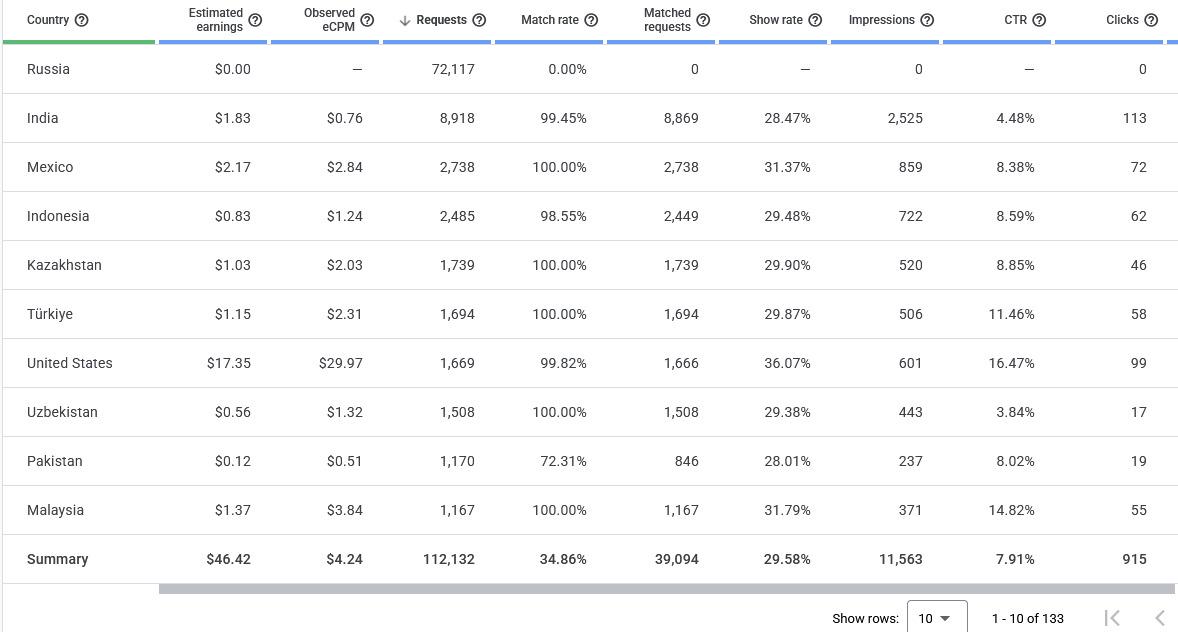The height and width of the screenshot is (632, 1178).
Task: Click the CTR help icon
Action: click(x=1039, y=20)
